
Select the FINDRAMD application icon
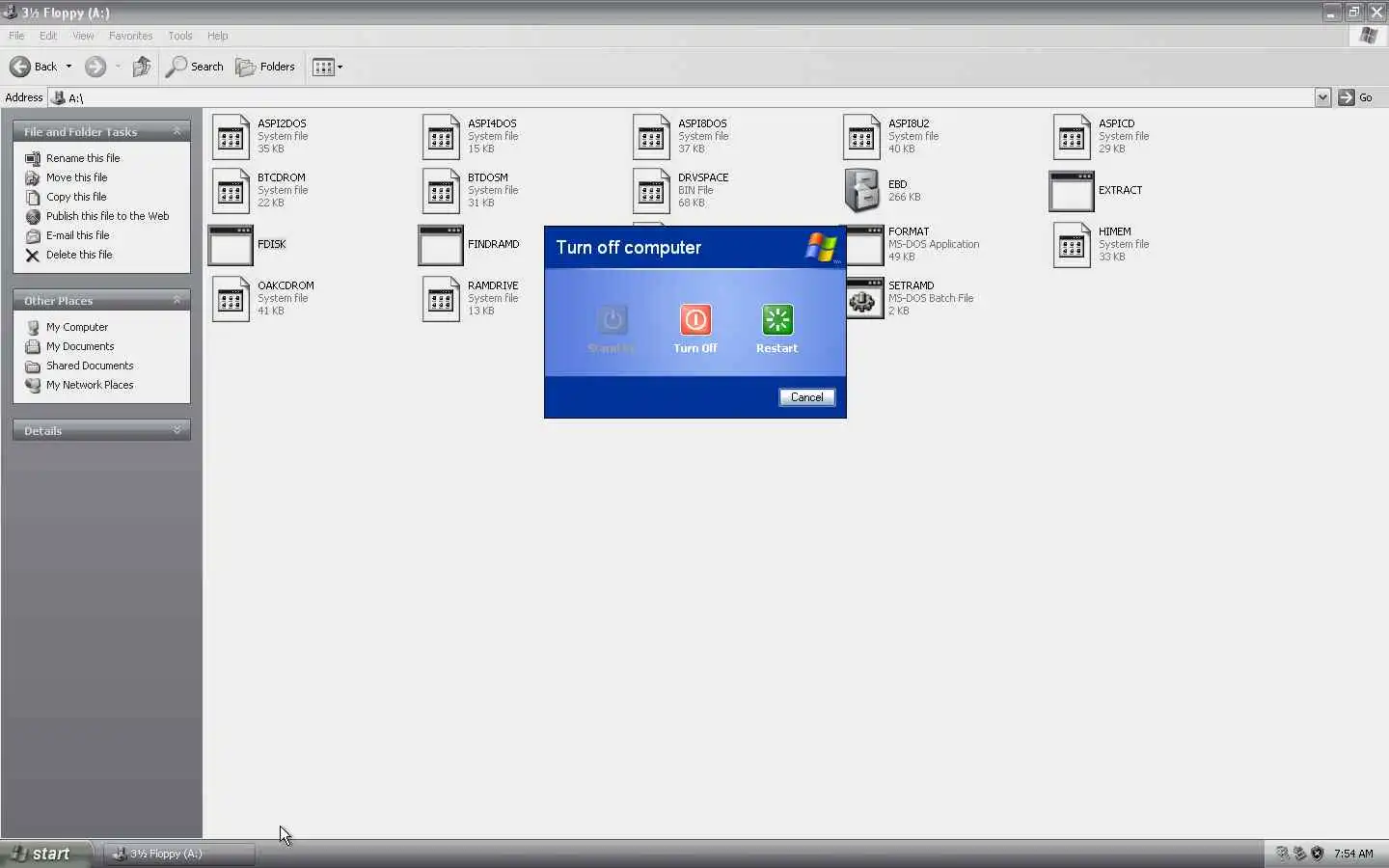441,245
